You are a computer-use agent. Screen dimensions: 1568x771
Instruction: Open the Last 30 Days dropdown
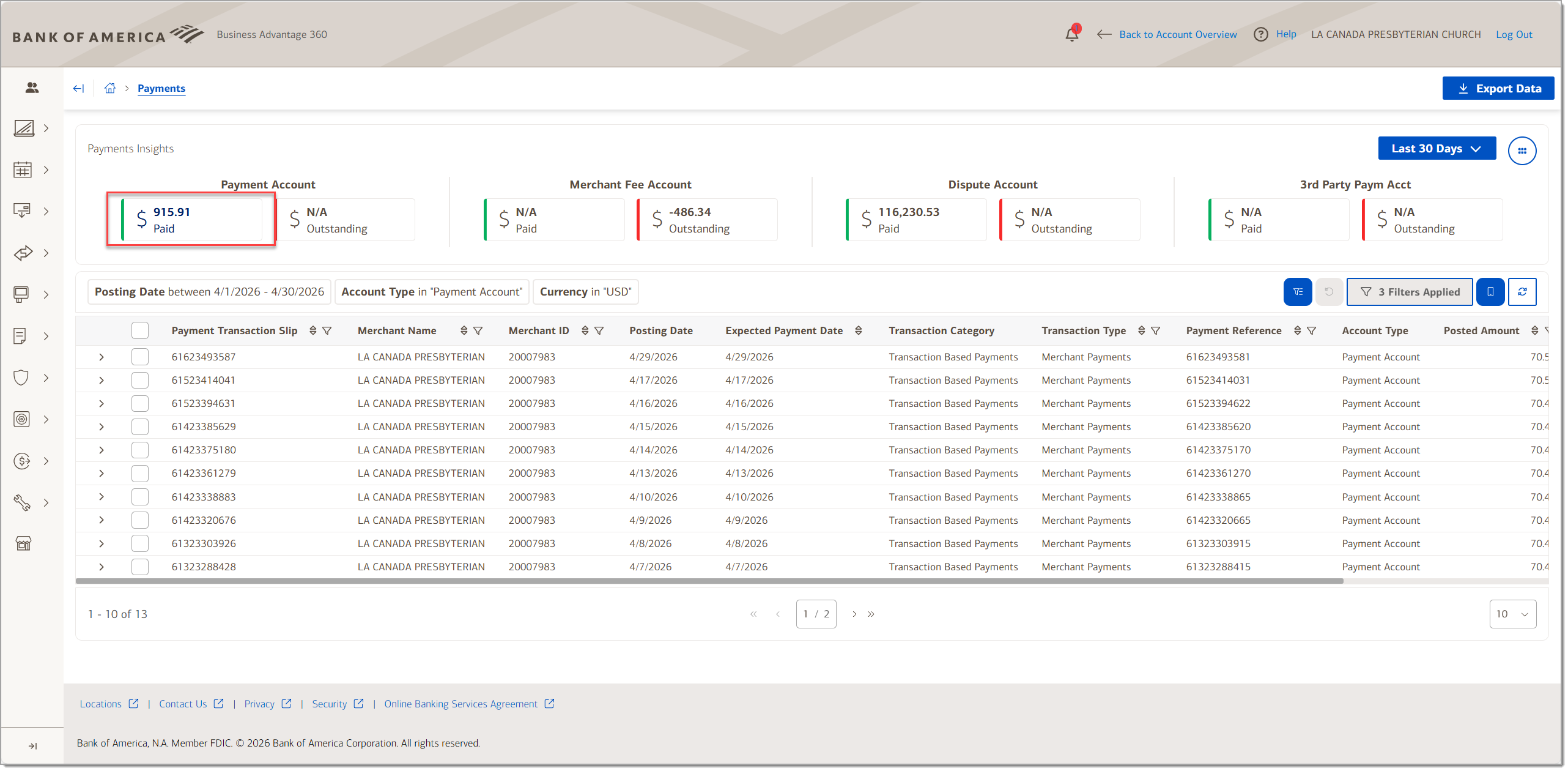point(1437,149)
